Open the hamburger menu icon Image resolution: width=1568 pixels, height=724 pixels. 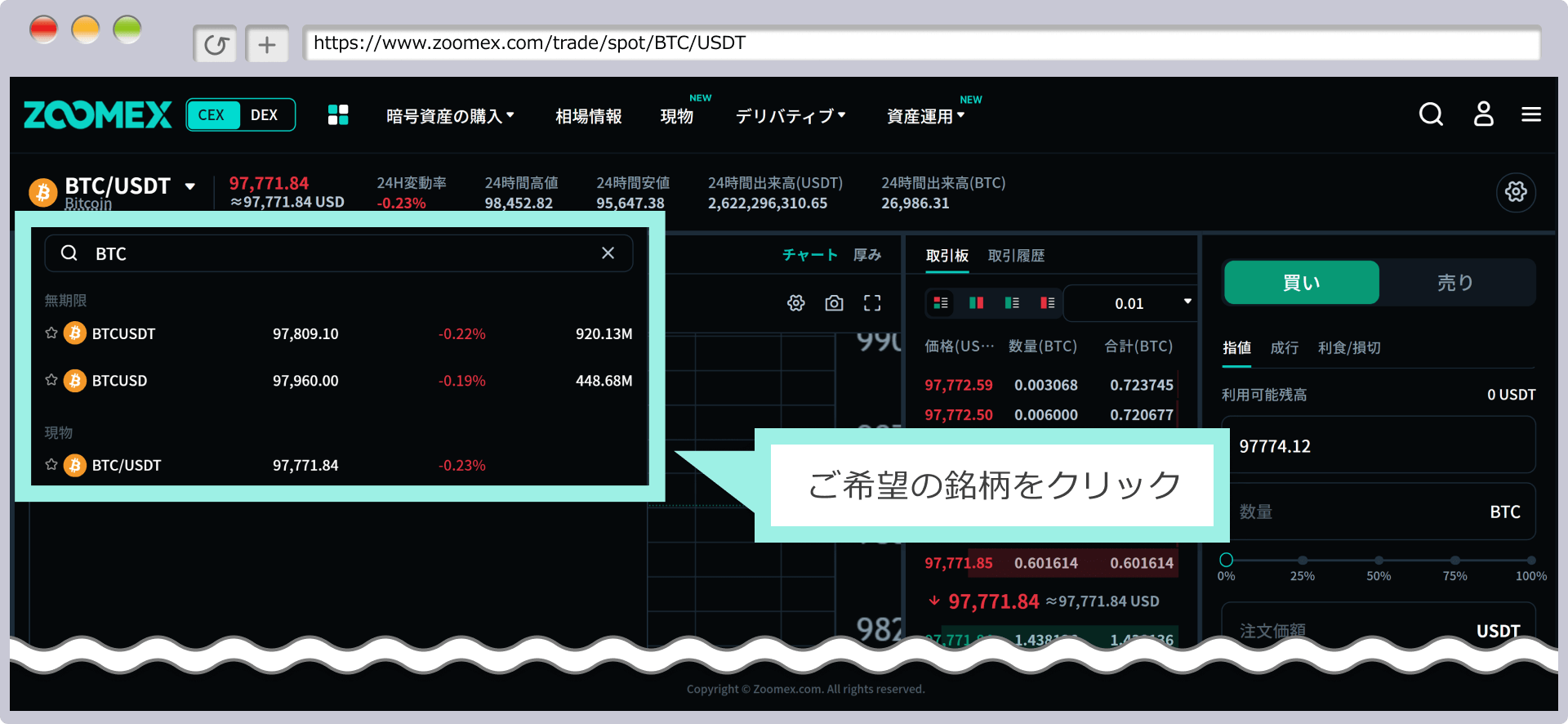coord(1531,114)
